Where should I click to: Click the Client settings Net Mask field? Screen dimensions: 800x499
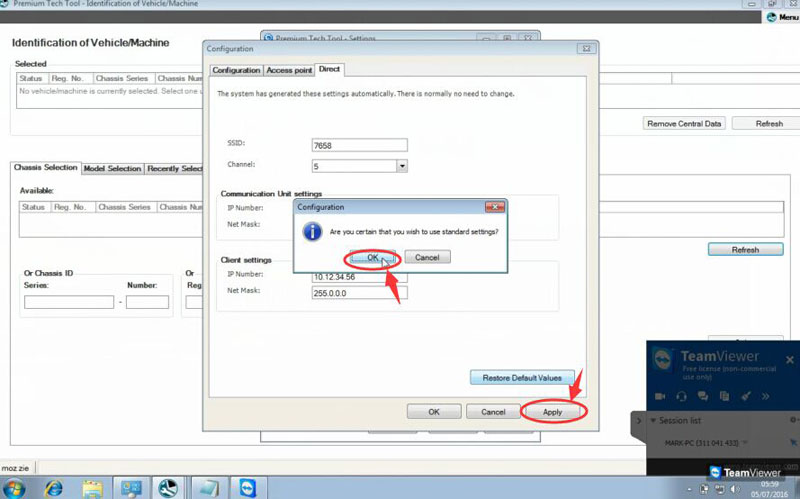click(359, 293)
